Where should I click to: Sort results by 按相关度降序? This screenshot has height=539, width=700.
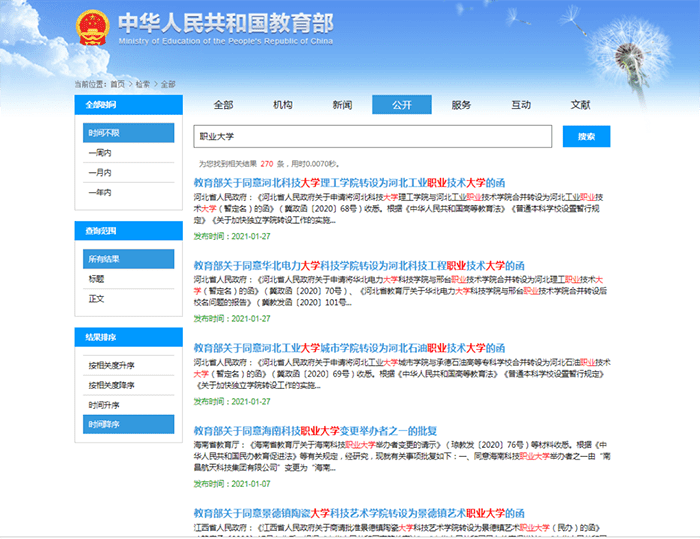coord(111,385)
